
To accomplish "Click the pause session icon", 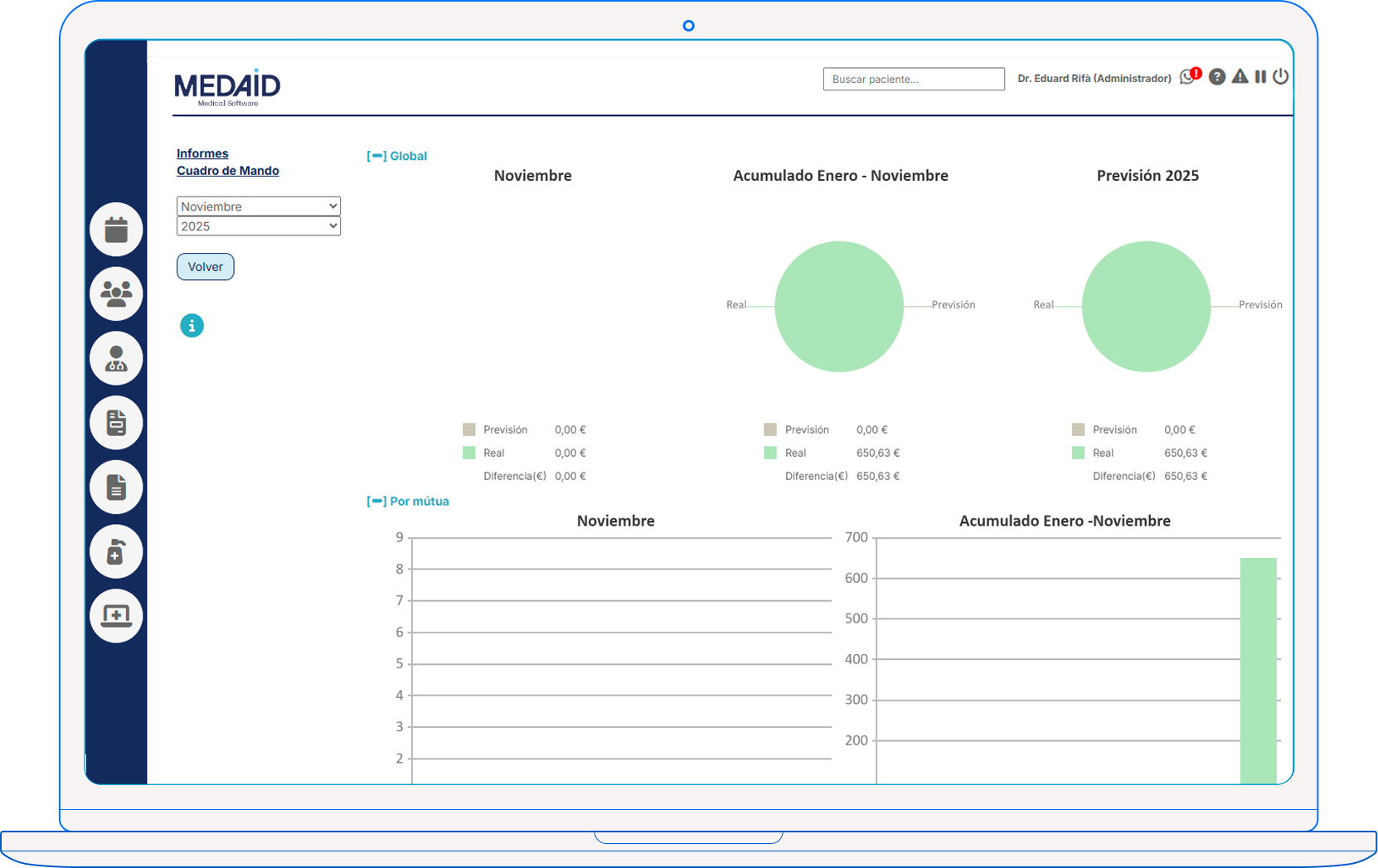I will [1260, 76].
